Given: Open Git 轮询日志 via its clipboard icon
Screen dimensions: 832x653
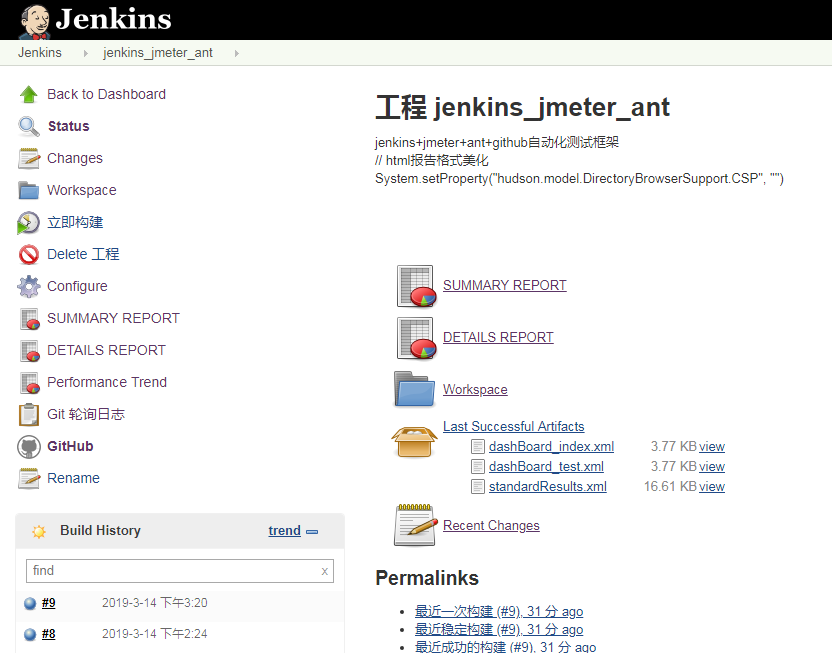Looking at the screenshot, I should 28,414.
